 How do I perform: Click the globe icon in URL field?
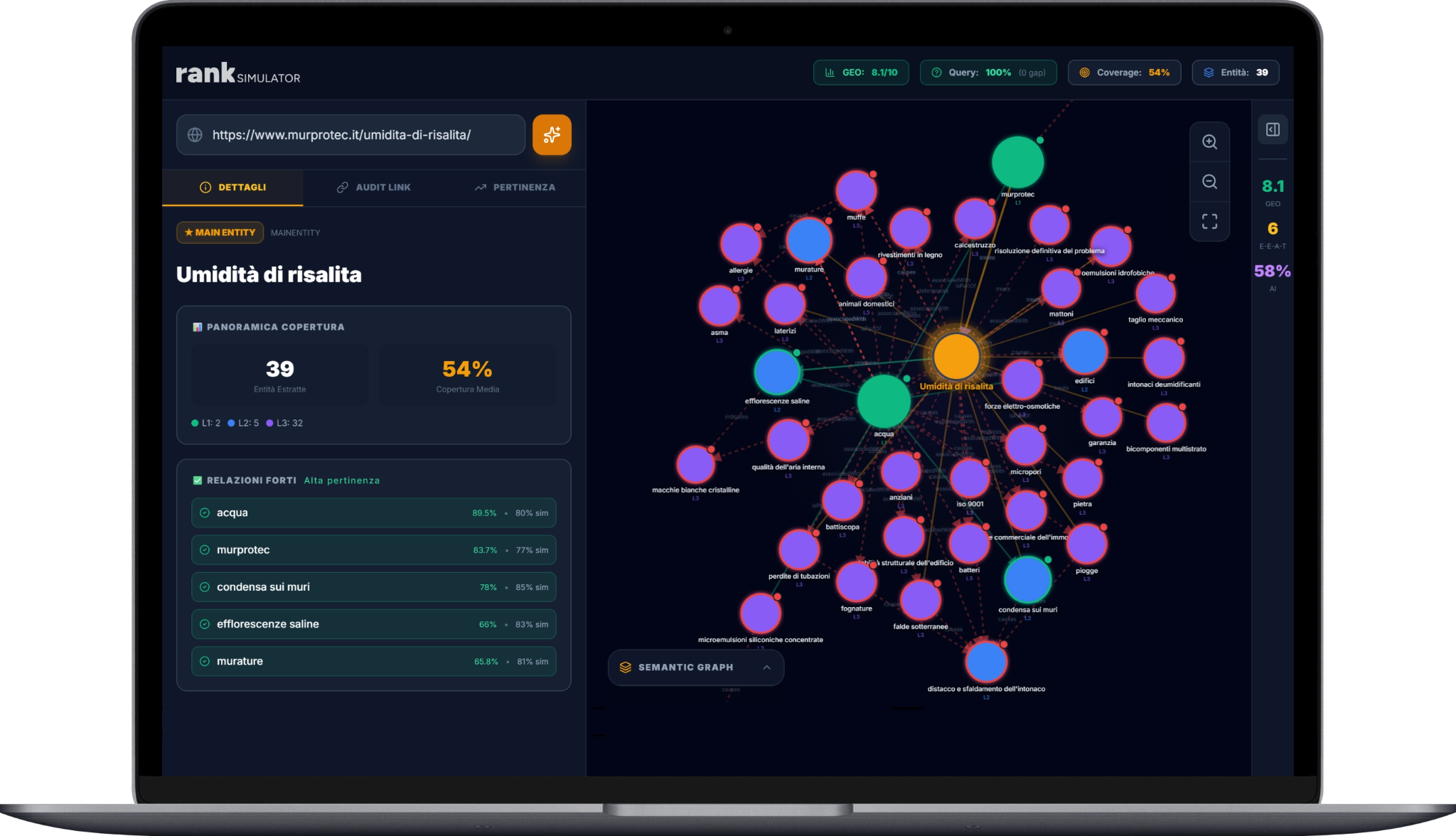pos(195,135)
